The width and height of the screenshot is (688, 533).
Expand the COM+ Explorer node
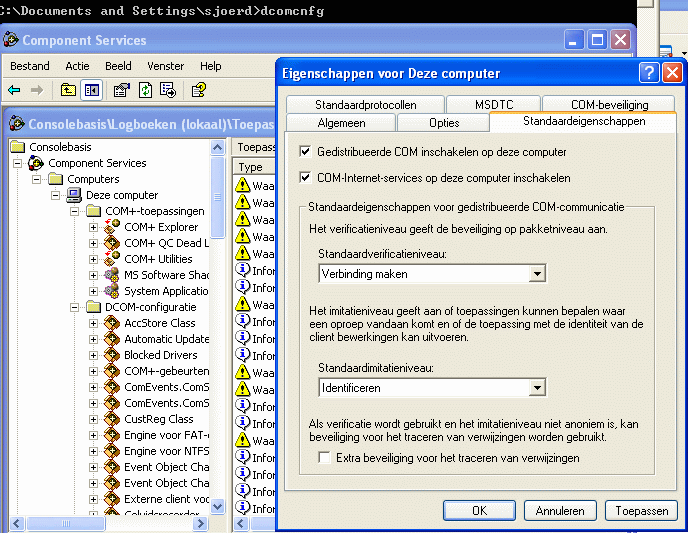(93, 227)
